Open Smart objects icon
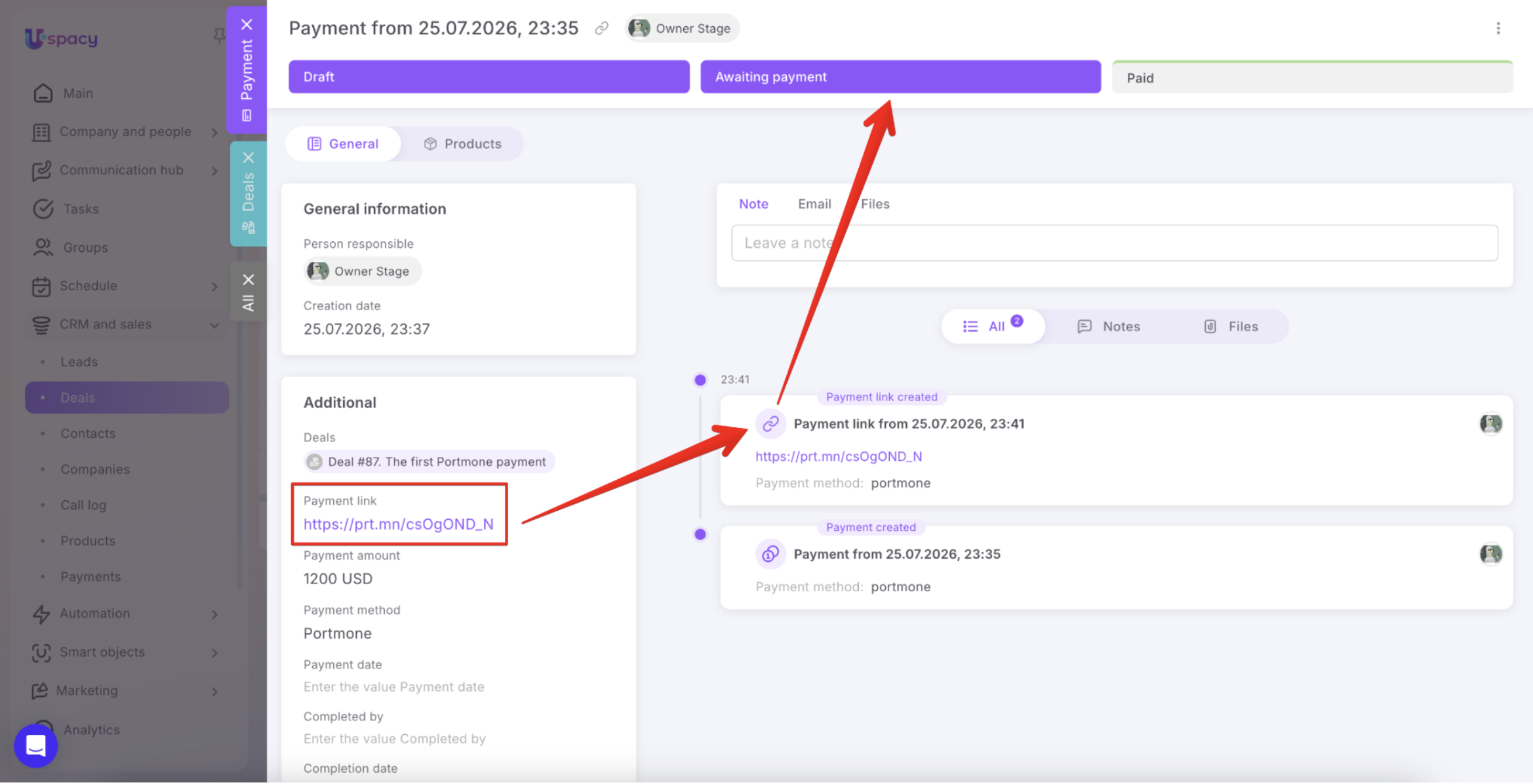 pos(41,653)
